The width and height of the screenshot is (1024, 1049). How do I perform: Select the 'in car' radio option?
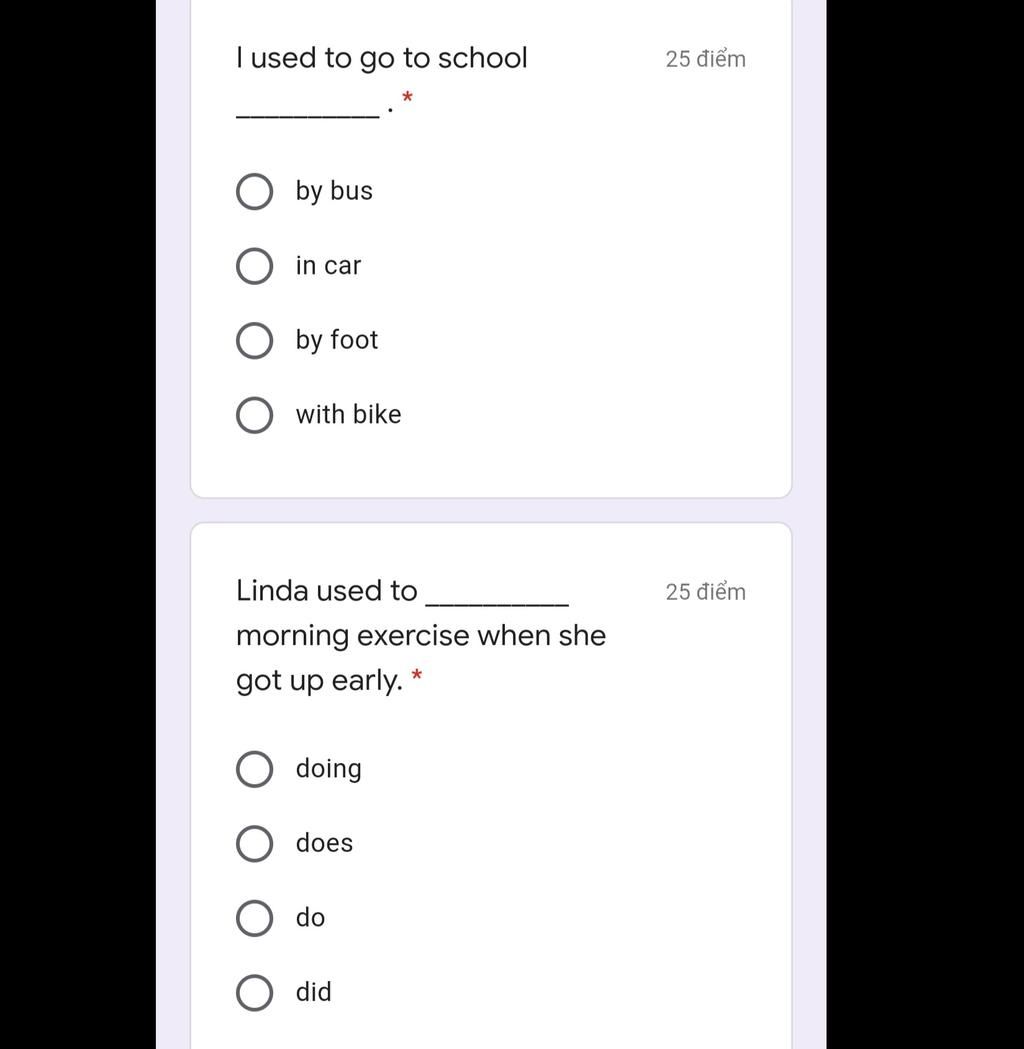tap(254, 266)
